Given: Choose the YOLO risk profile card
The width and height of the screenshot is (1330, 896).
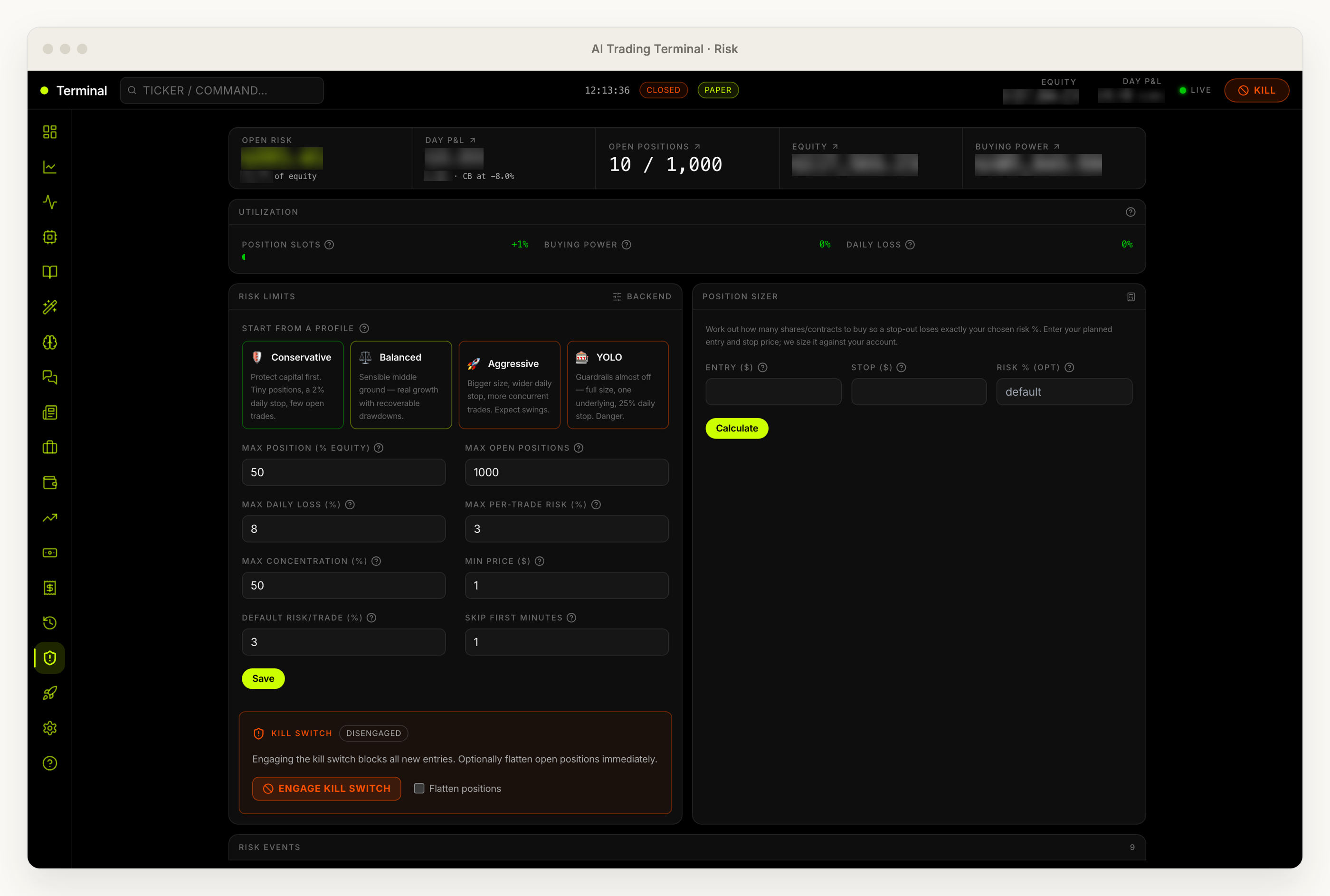Looking at the screenshot, I should [617, 385].
